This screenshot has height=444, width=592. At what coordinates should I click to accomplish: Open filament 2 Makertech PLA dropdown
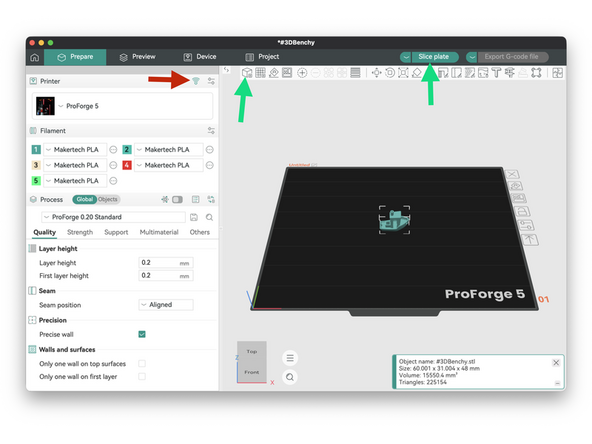(169, 150)
